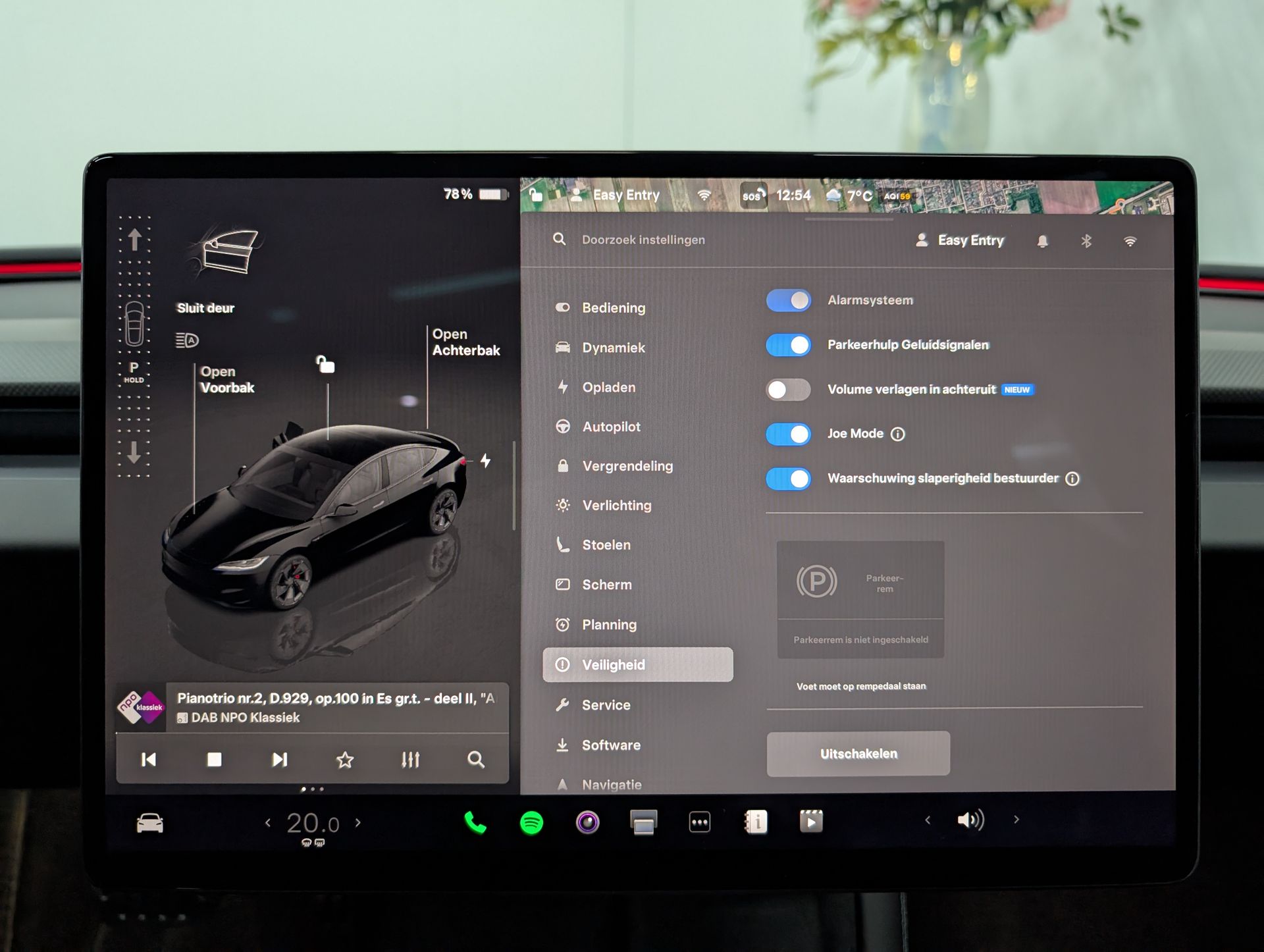Open notifications bell icon
The width and height of the screenshot is (1264, 952).
coord(1042,241)
